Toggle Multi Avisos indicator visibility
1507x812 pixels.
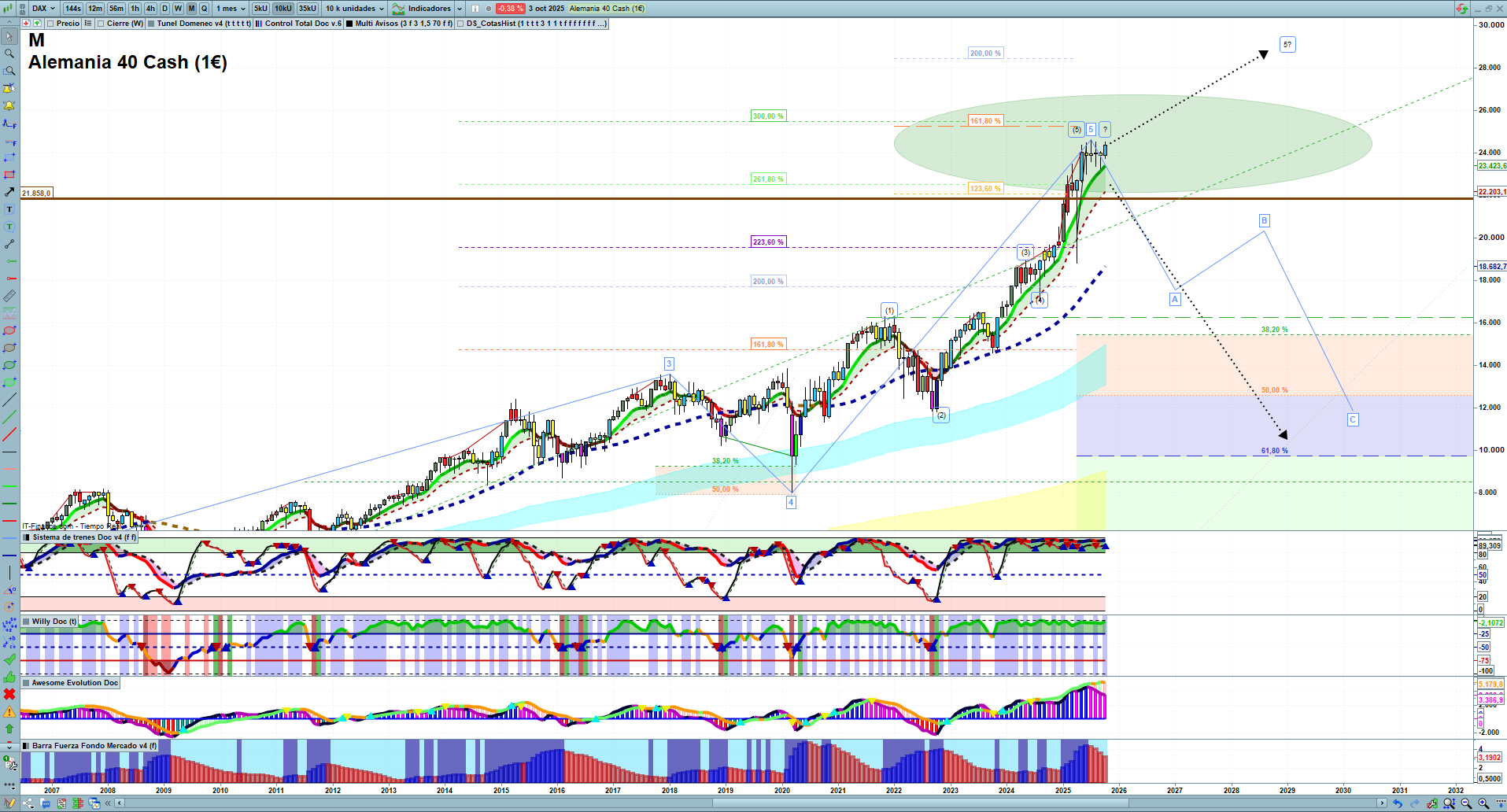click(349, 24)
